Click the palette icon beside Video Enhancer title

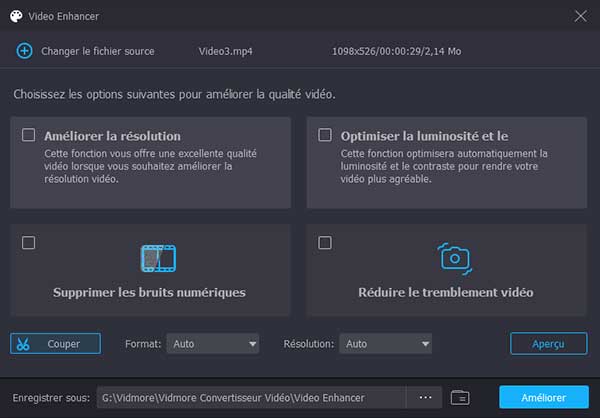pyautogui.click(x=16, y=16)
